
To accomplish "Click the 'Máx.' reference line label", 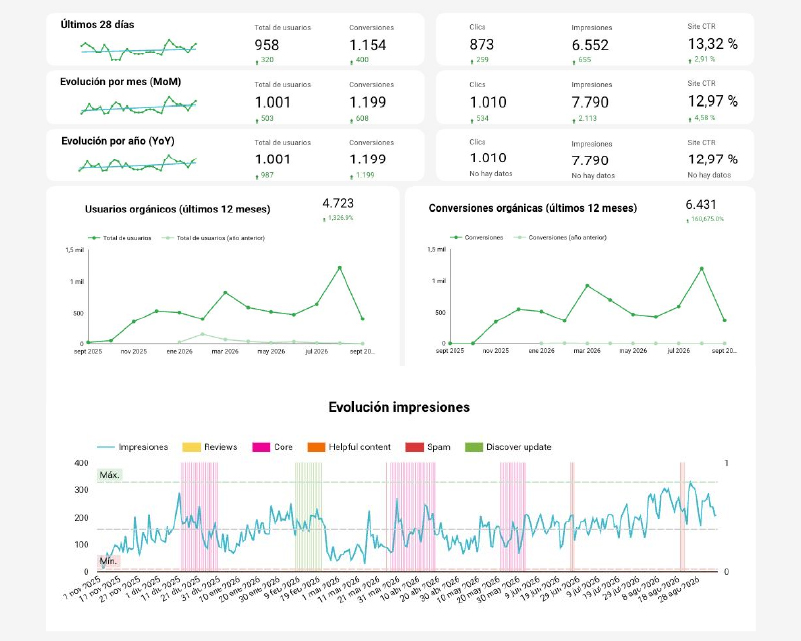I will 109,475.
